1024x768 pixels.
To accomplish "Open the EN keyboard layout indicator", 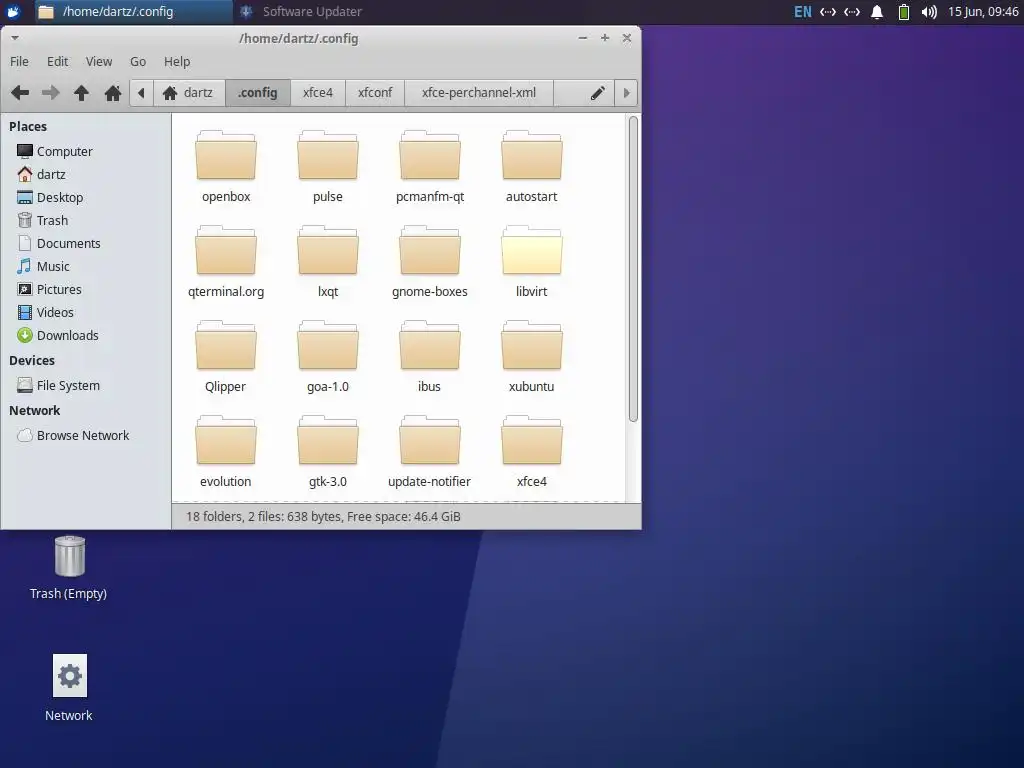I will click(x=803, y=12).
